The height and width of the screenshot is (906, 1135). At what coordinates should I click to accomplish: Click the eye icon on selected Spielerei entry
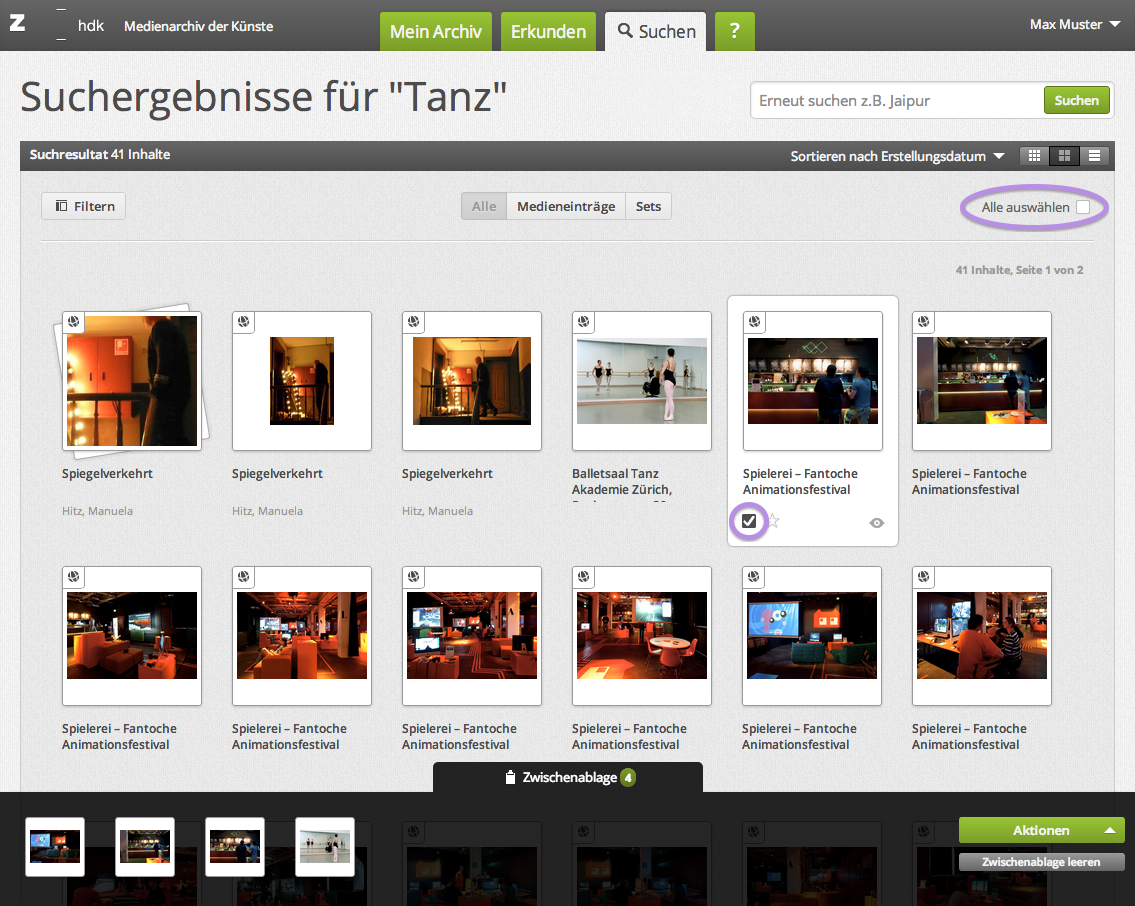click(877, 522)
